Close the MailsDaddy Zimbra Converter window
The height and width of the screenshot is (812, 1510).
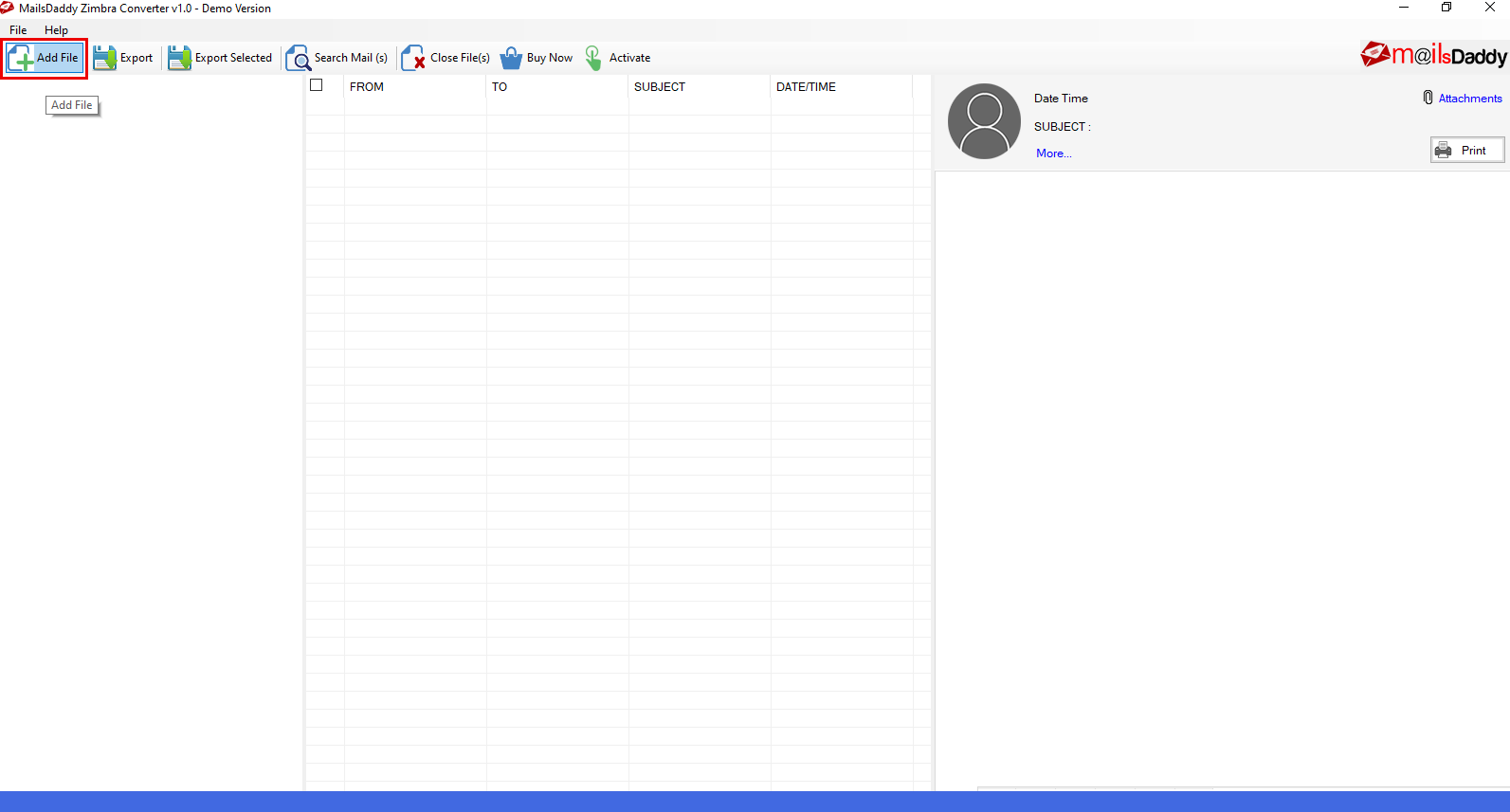[x=1489, y=8]
